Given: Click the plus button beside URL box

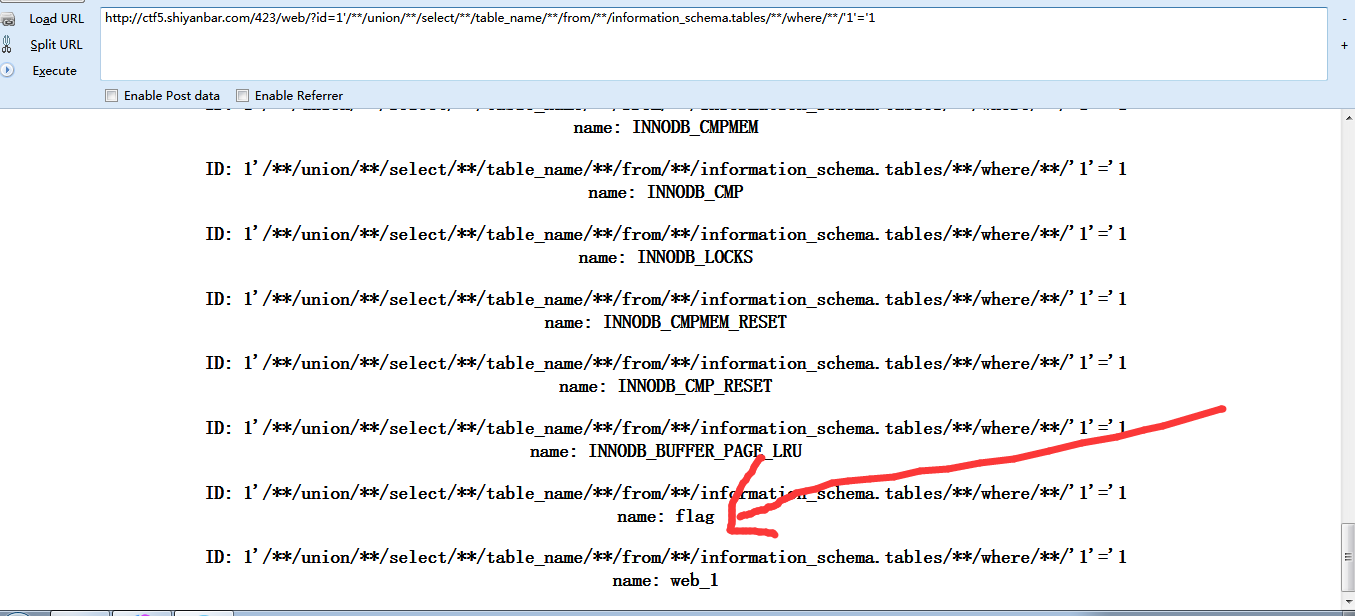Looking at the screenshot, I should pyautogui.click(x=1343, y=45).
